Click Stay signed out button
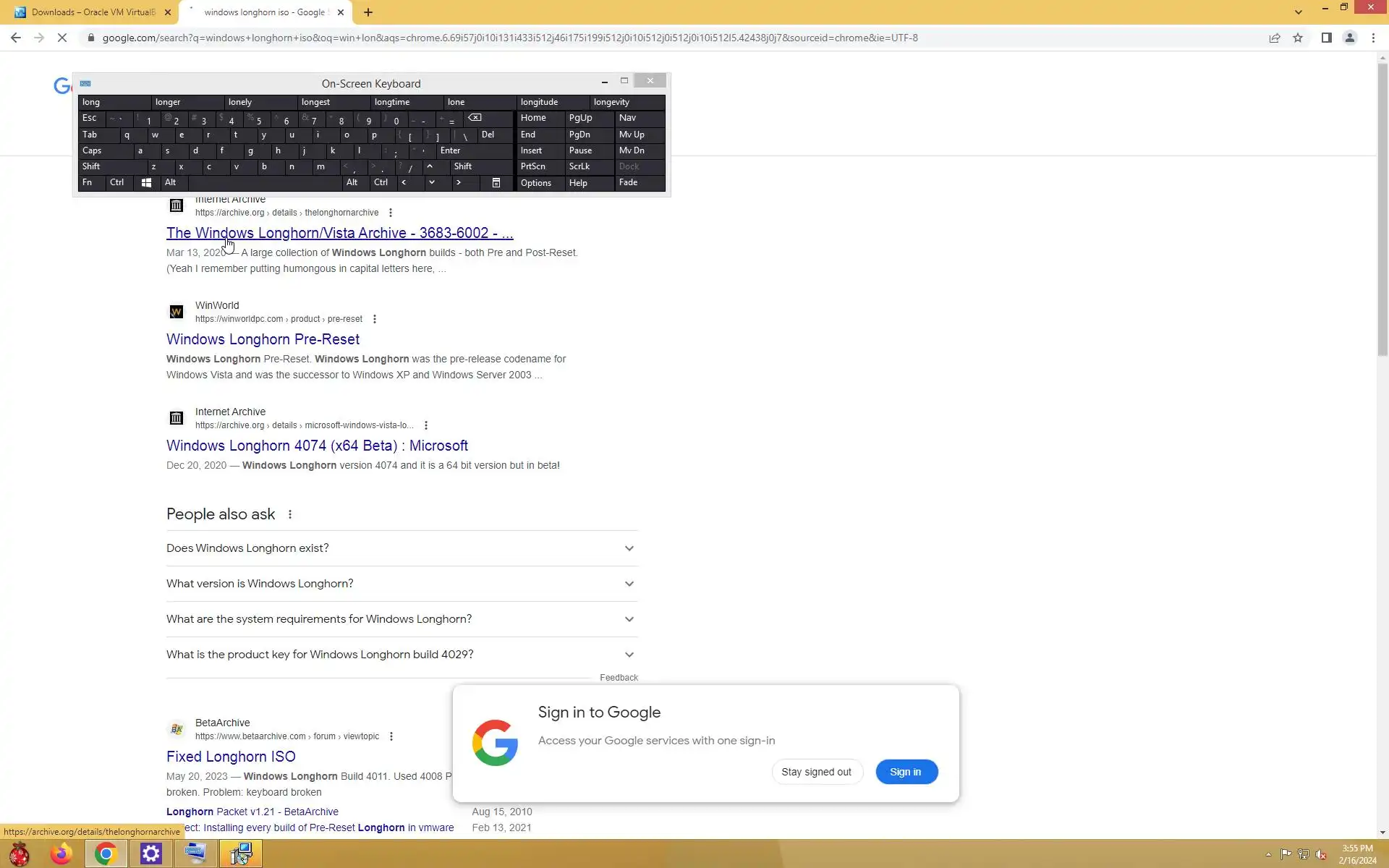This screenshot has height=868, width=1389. tap(816, 772)
